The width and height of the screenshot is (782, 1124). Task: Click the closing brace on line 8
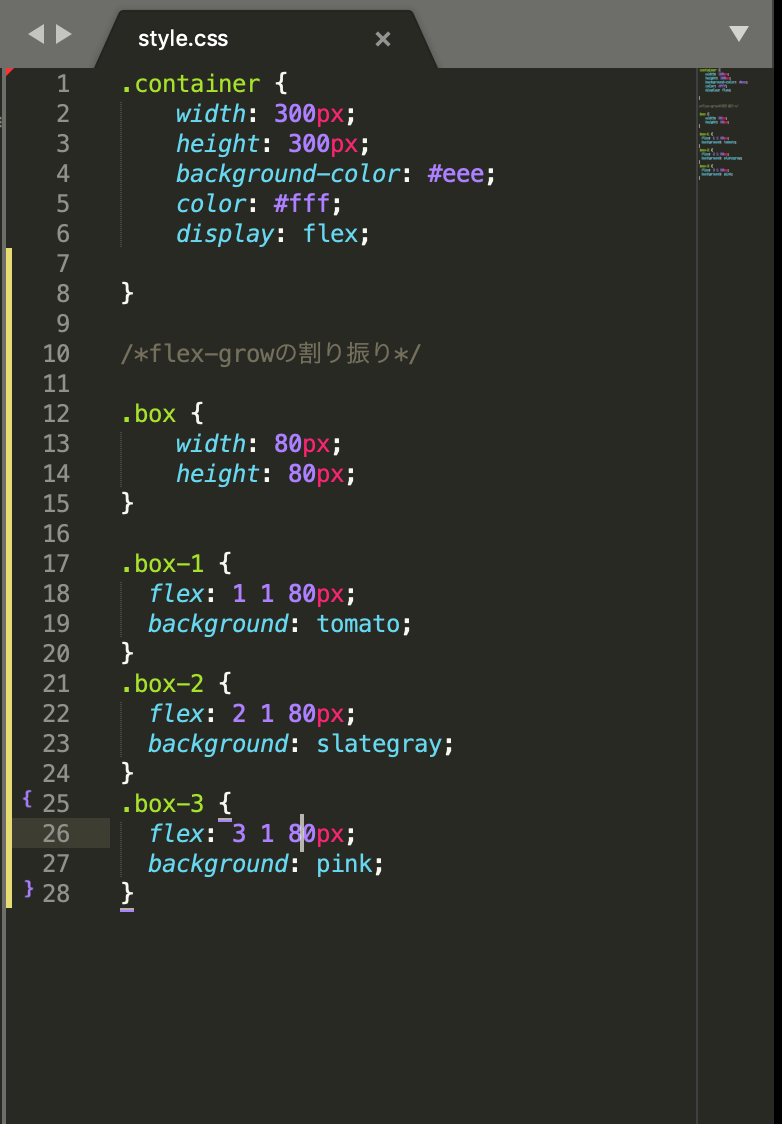point(127,293)
